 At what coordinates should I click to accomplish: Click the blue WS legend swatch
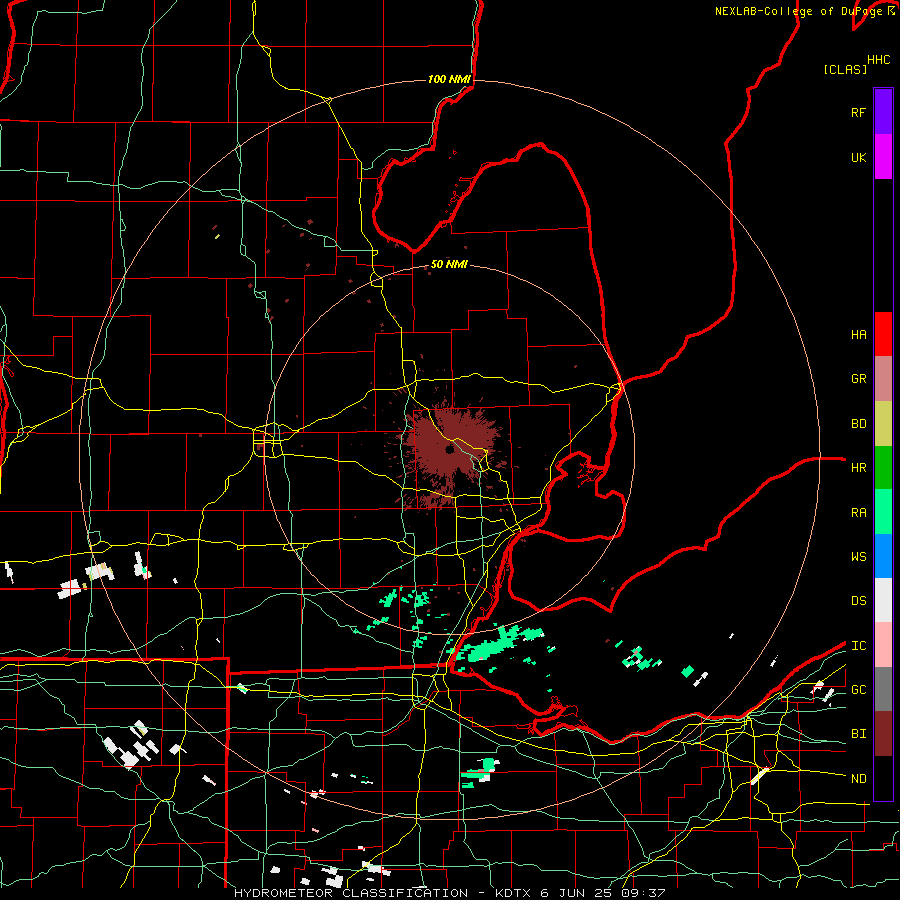[x=883, y=556]
